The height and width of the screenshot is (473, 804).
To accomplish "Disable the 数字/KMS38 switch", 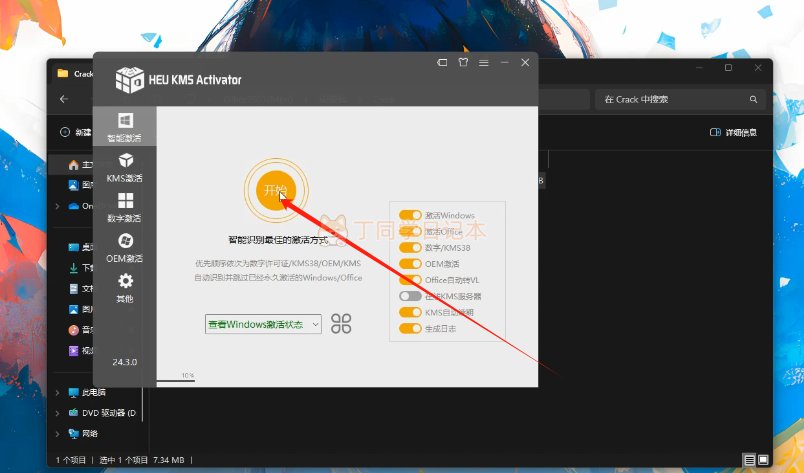I will tap(410, 247).
